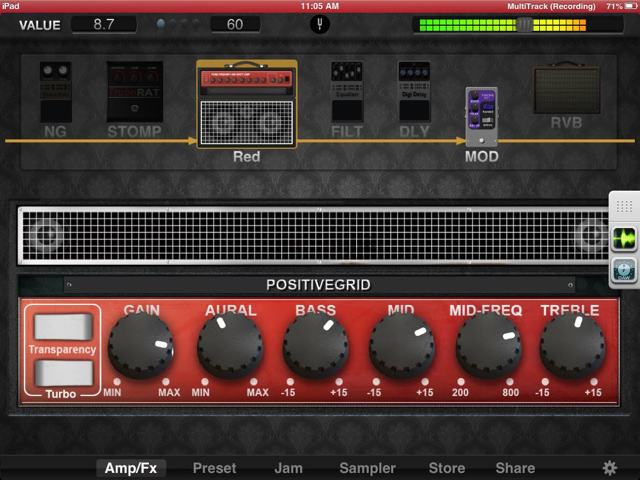
Task: Click the GAIN knob
Action: [x=141, y=346]
